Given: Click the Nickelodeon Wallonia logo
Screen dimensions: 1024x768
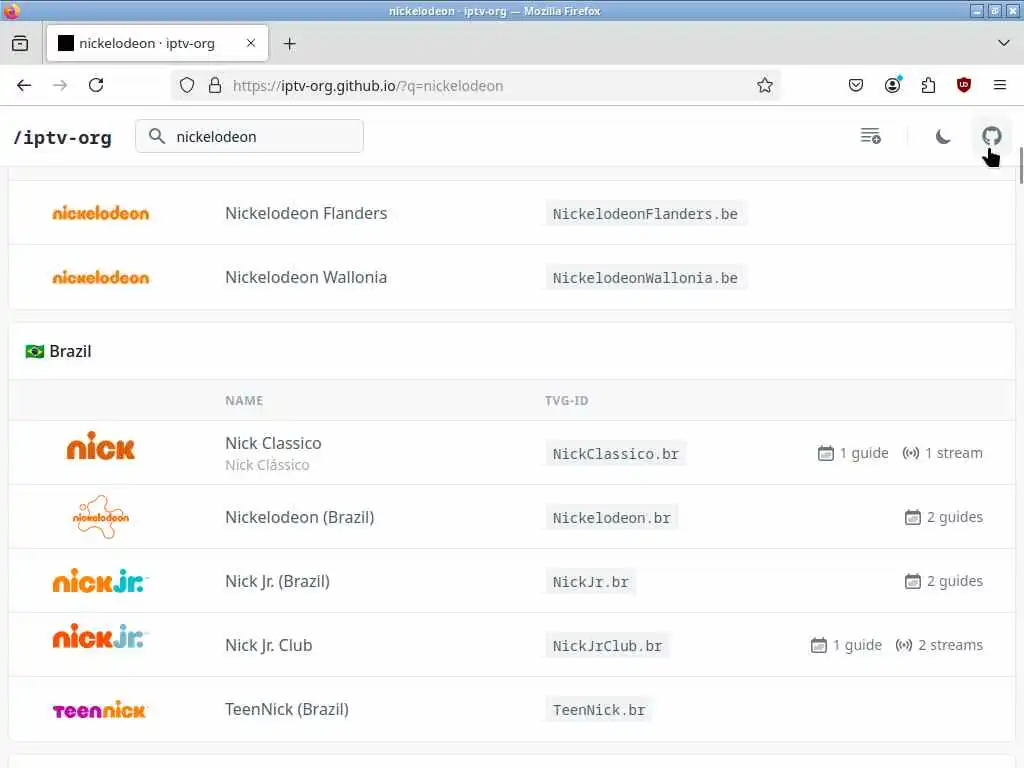Looking at the screenshot, I should (x=101, y=277).
